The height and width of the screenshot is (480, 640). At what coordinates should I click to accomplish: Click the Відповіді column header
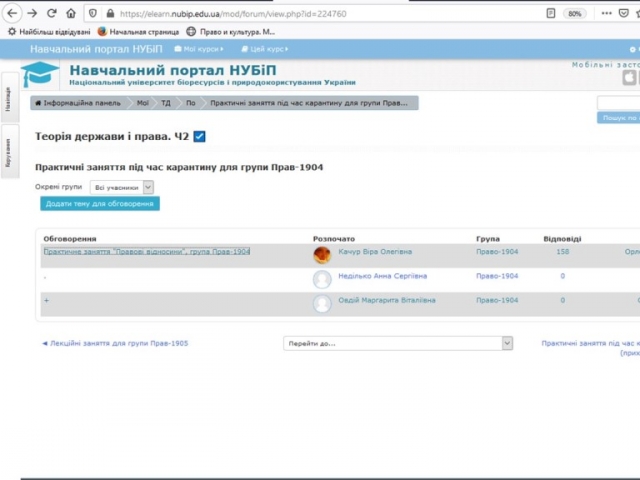click(562, 239)
